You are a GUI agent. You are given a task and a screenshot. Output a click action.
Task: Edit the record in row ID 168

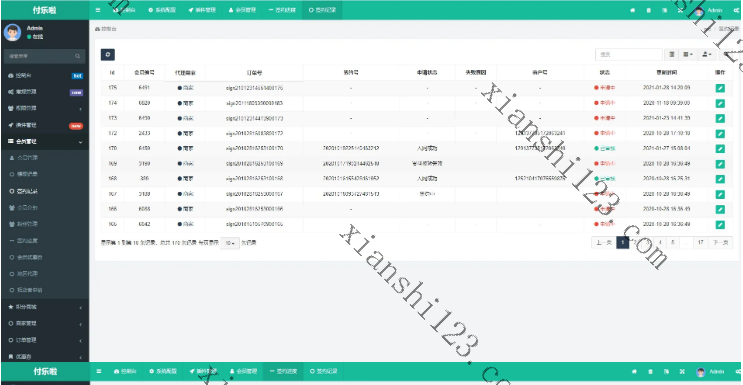tap(720, 179)
